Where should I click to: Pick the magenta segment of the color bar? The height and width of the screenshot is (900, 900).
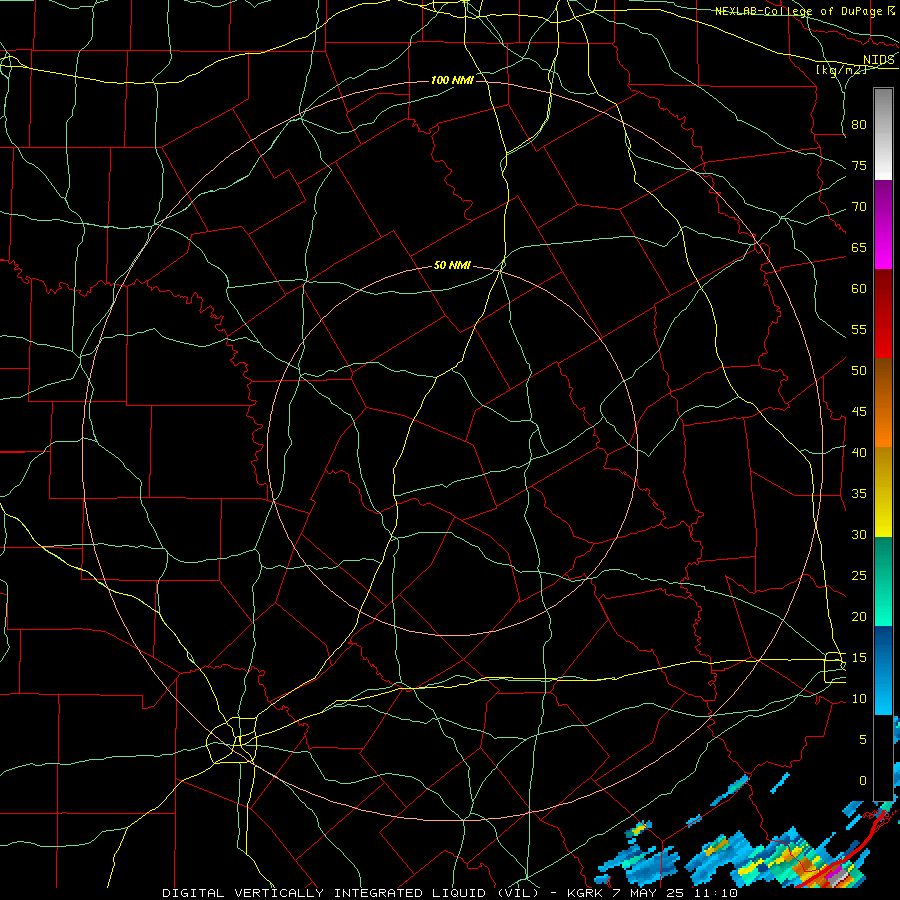(x=883, y=224)
